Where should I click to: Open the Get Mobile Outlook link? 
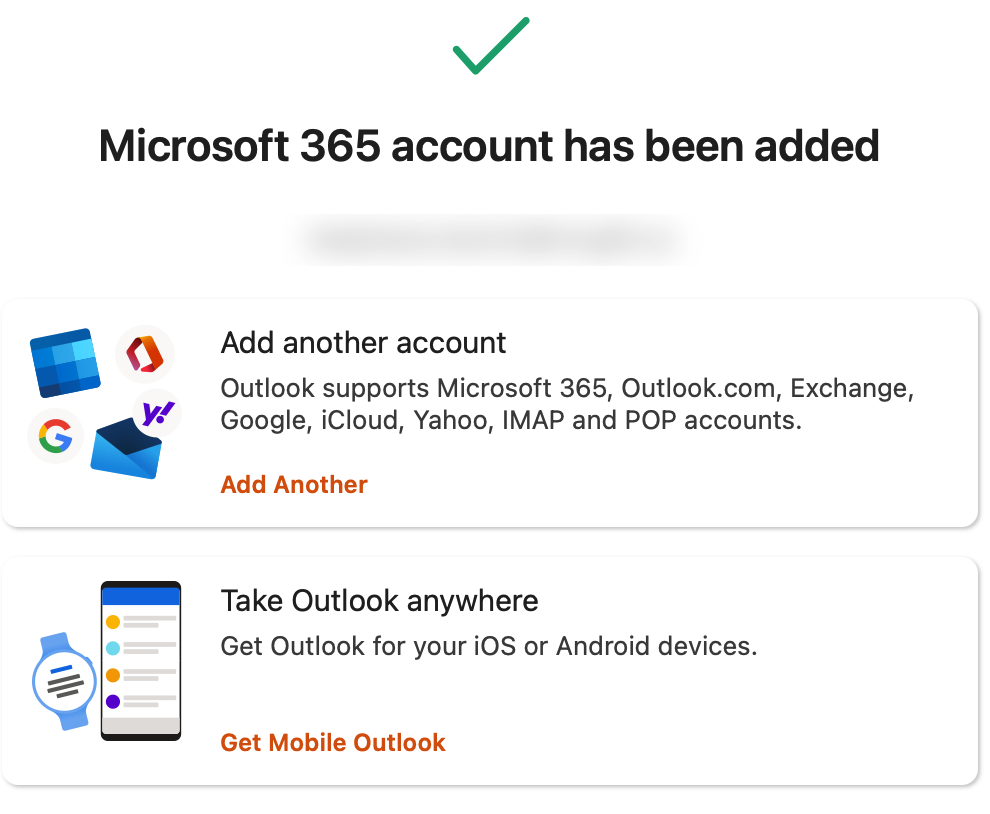click(x=333, y=743)
